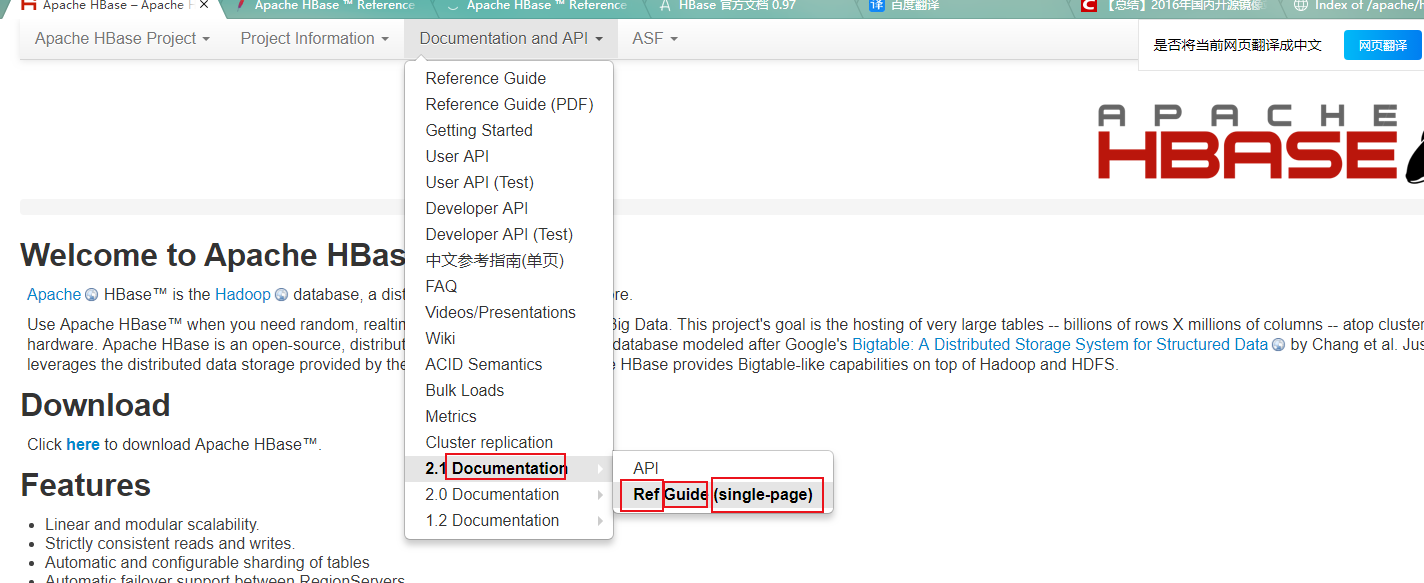This screenshot has width=1424, height=583.
Task: Click the Welcome to Apache HBase heading
Action: [212, 255]
